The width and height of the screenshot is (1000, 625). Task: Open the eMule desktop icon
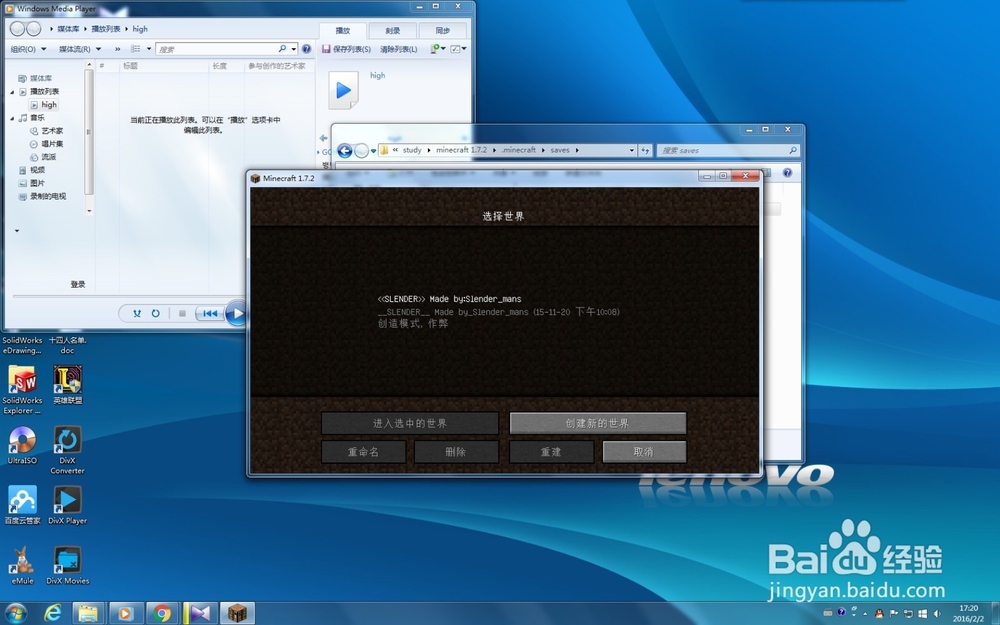click(22, 565)
